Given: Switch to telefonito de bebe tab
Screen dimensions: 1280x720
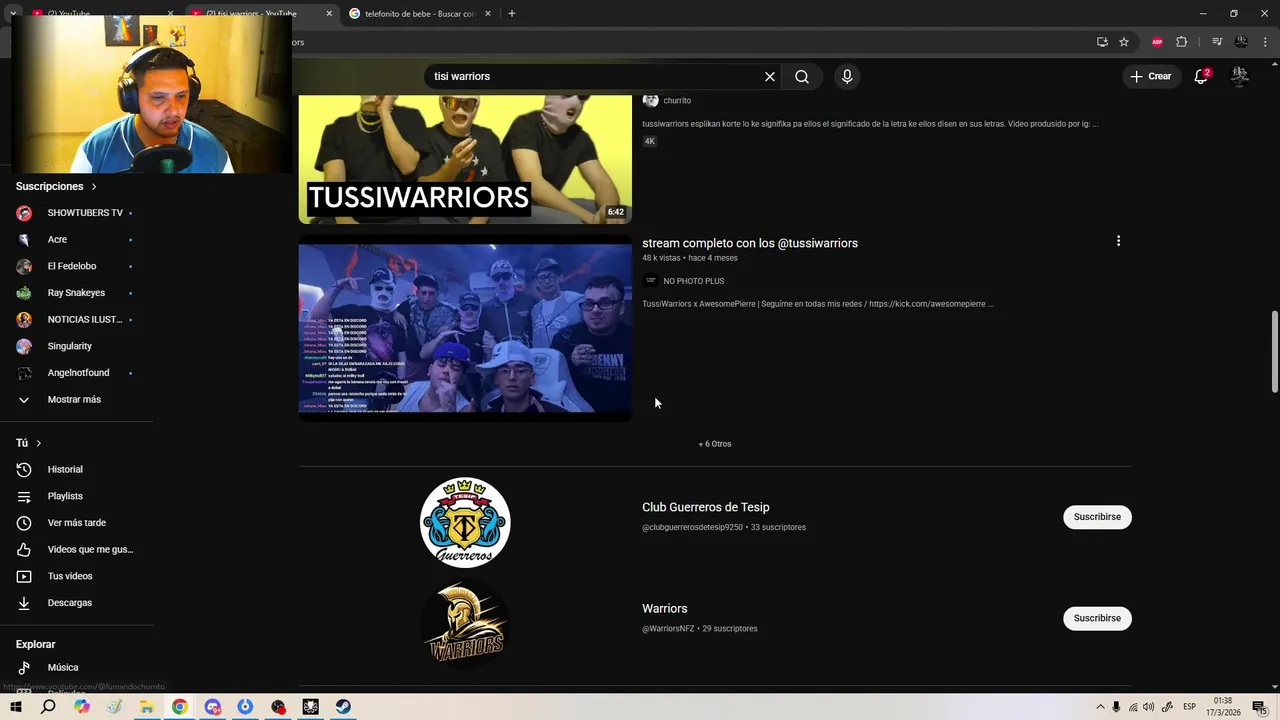Looking at the screenshot, I should pos(420,14).
